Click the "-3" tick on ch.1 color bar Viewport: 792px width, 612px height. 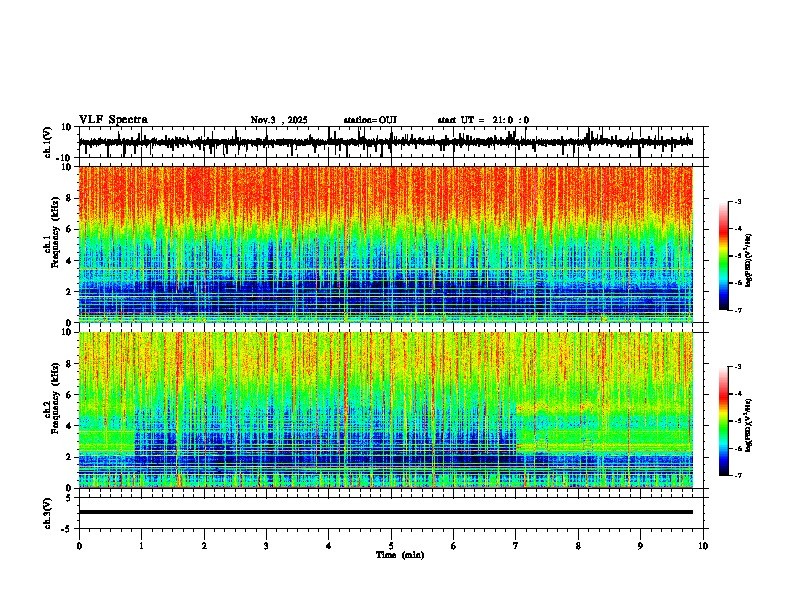click(737, 201)
